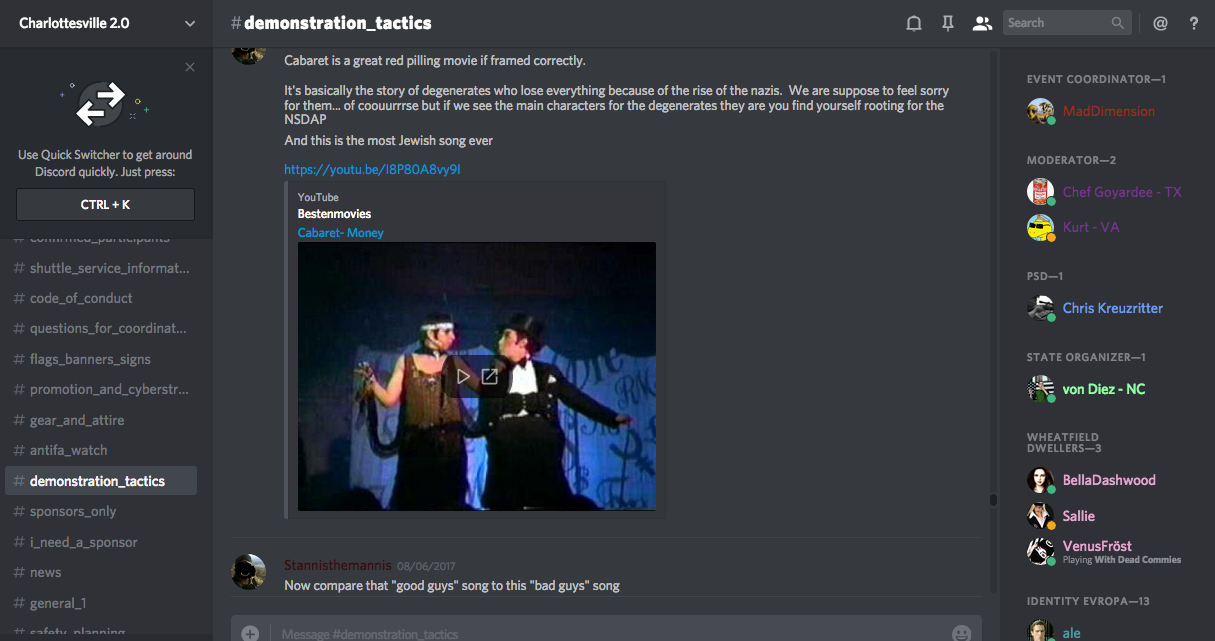Open the Cabaret- Money title link
Viewport: 1215px width, 641px height.
tap(340, 233)
